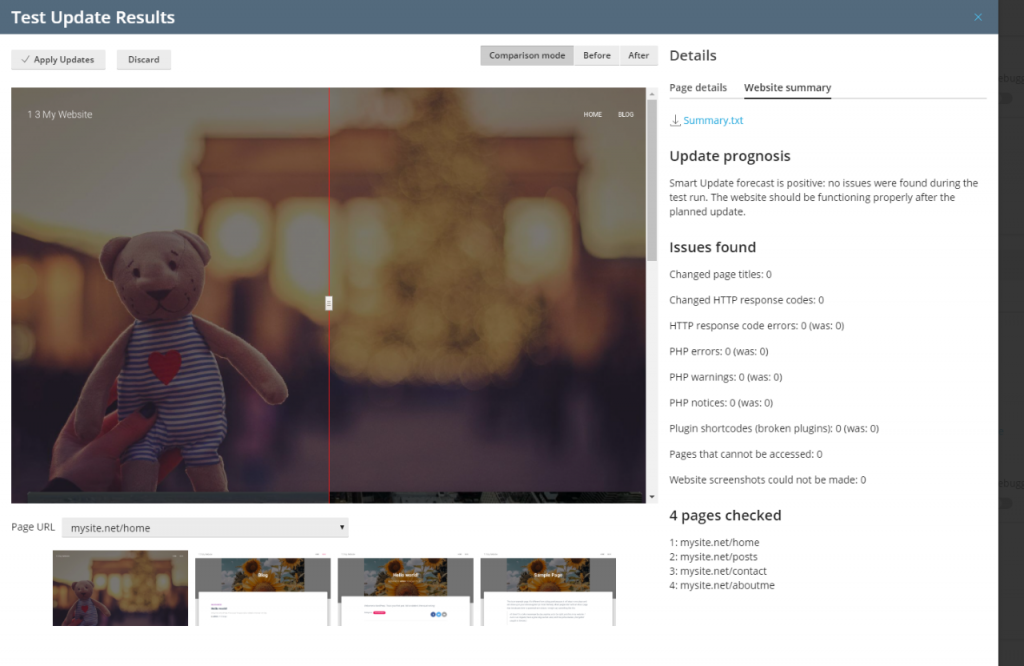Close the Test Update Results dialog
The image size is (1024, 666).
978,17
